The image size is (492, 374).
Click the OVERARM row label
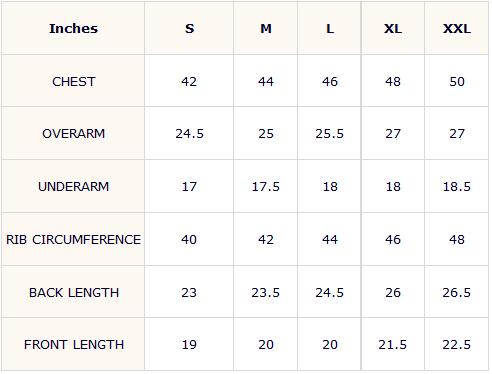[x=74, y=134]
